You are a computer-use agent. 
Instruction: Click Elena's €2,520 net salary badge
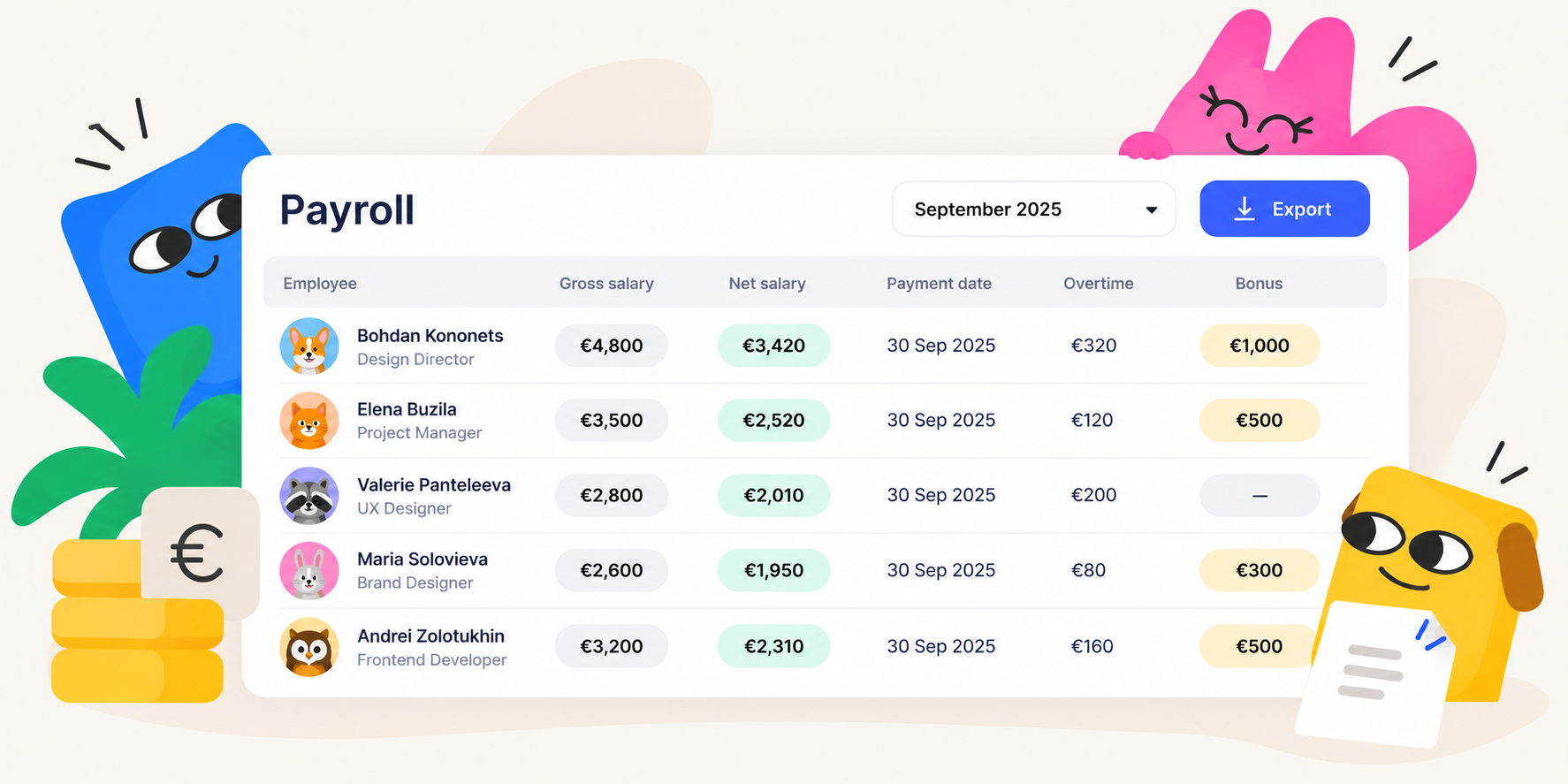click(x=773, y=420)
